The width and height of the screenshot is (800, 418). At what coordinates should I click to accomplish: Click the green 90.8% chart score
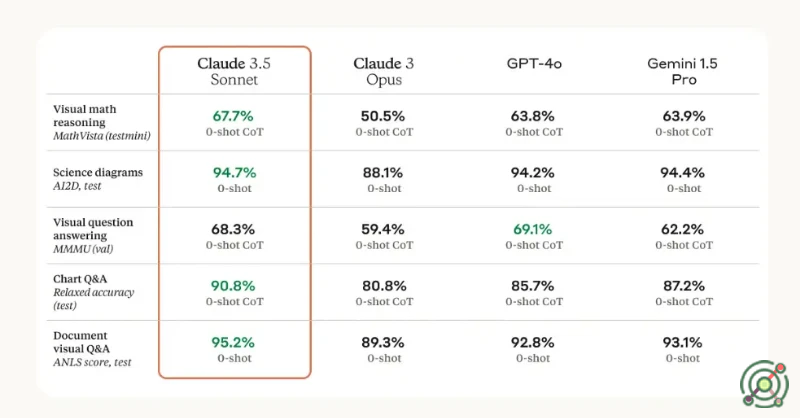(234, 285)
